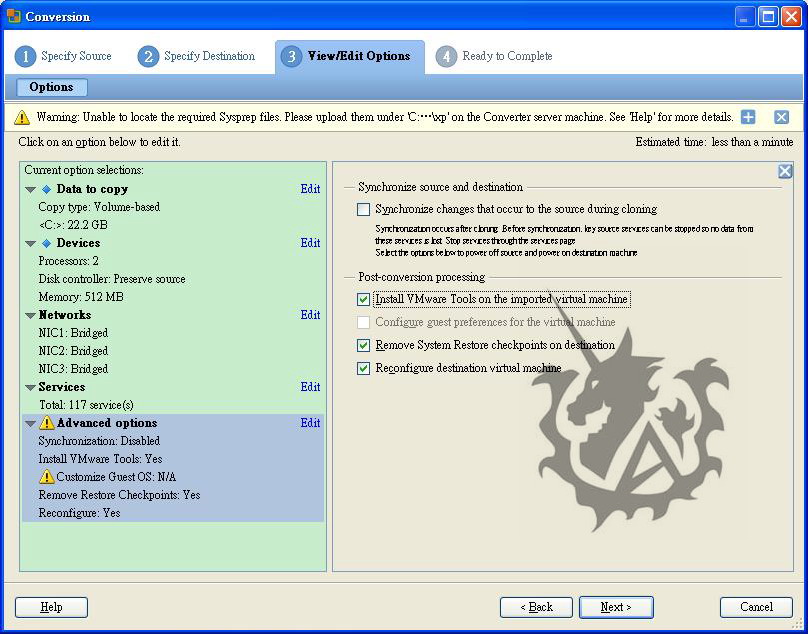Go back to the previous step
The image size is (808, 634).
coord(536,607)
